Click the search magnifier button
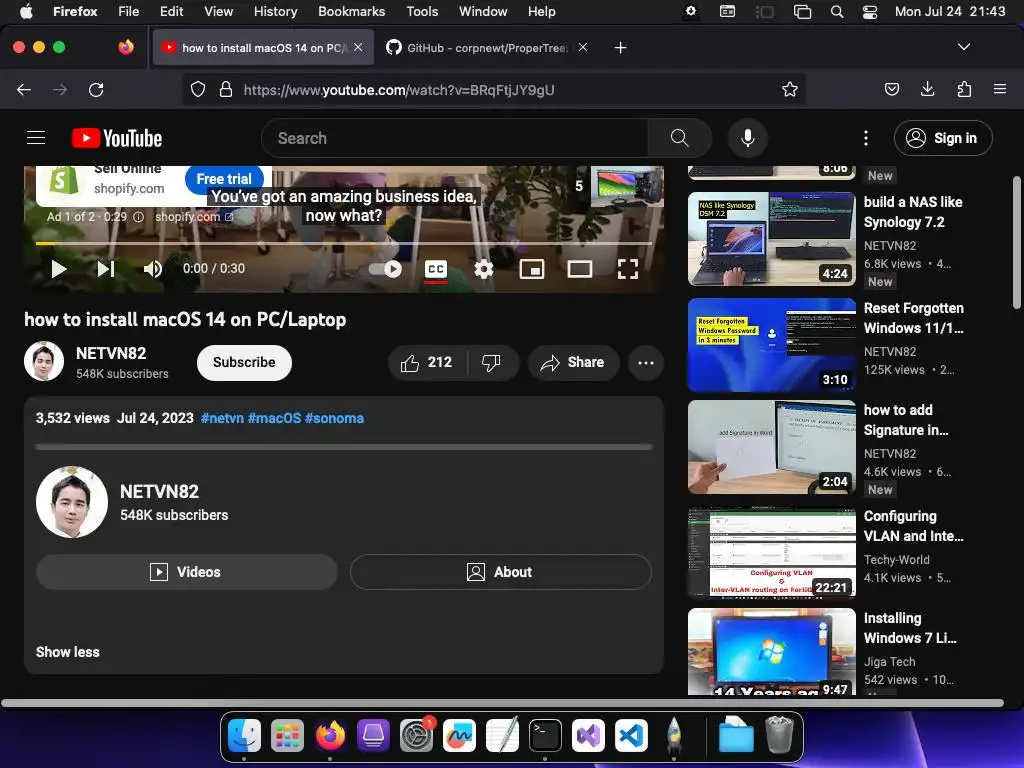 click(x=679, y=138)
